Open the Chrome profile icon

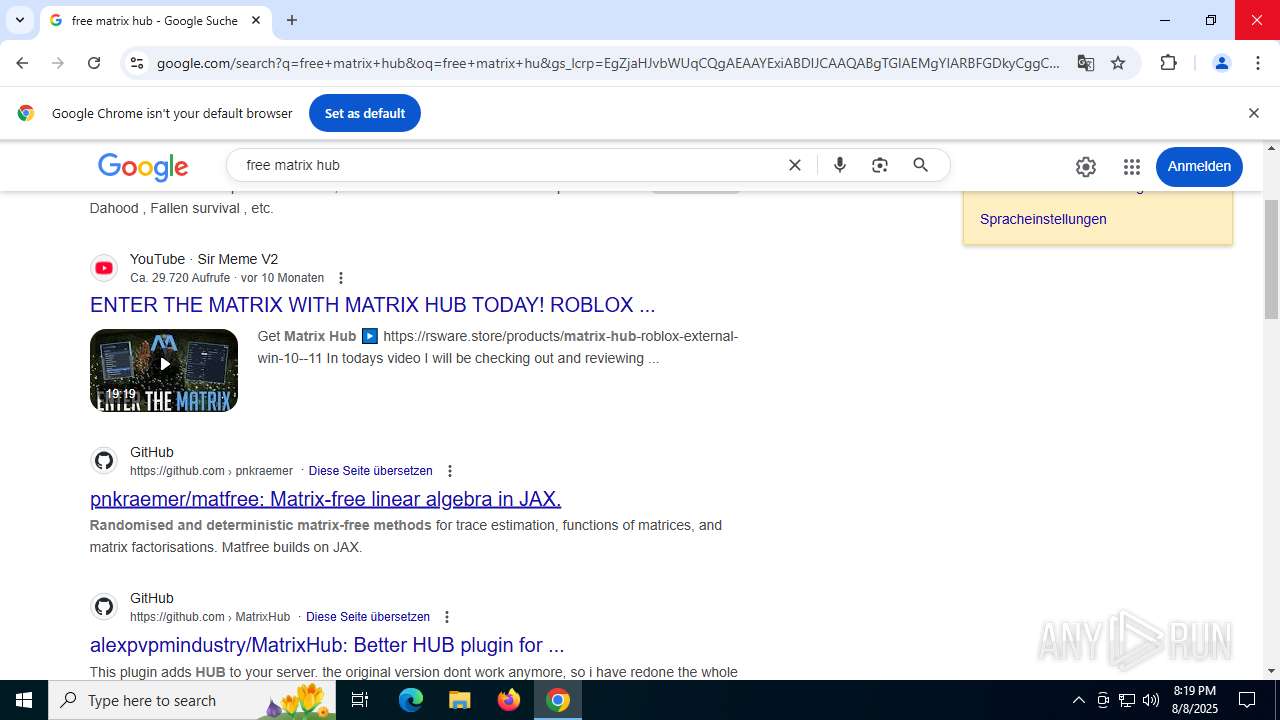pyautogui.click(x=1221, y=63)
